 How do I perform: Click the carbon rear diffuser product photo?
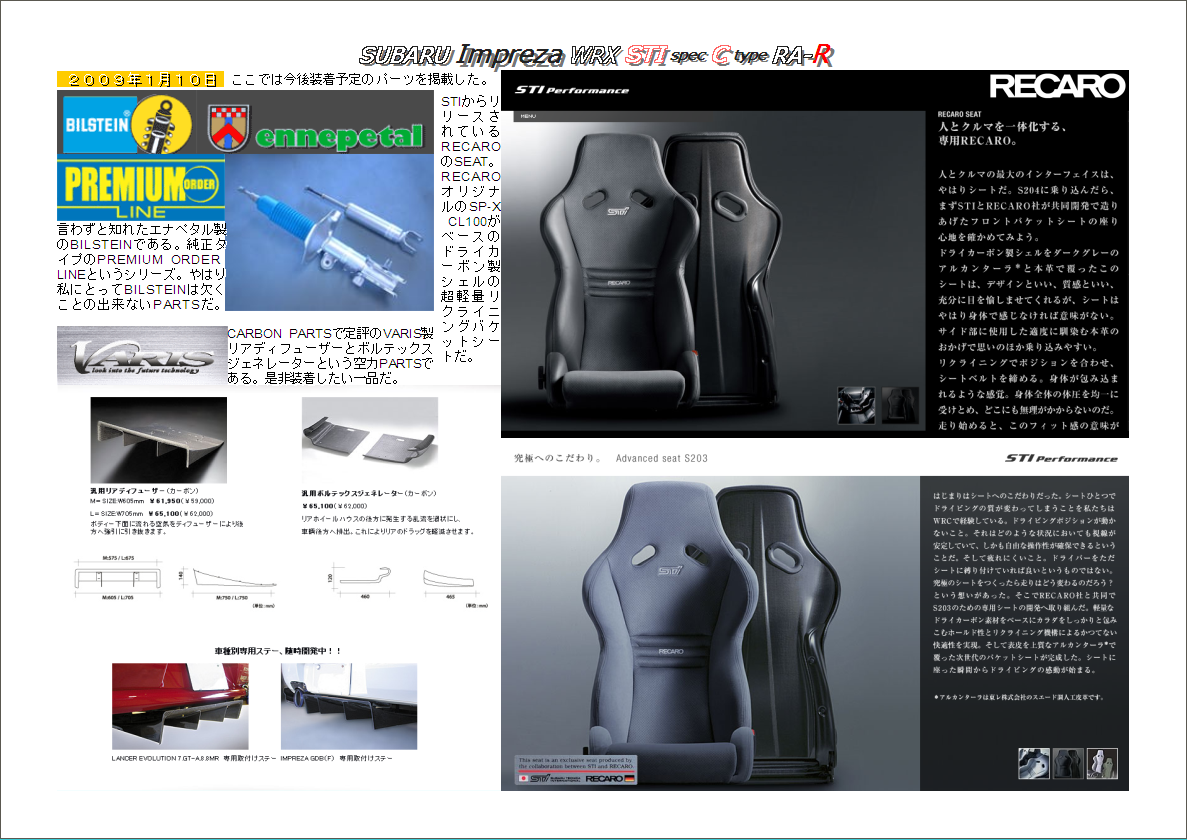coord(158,440)
